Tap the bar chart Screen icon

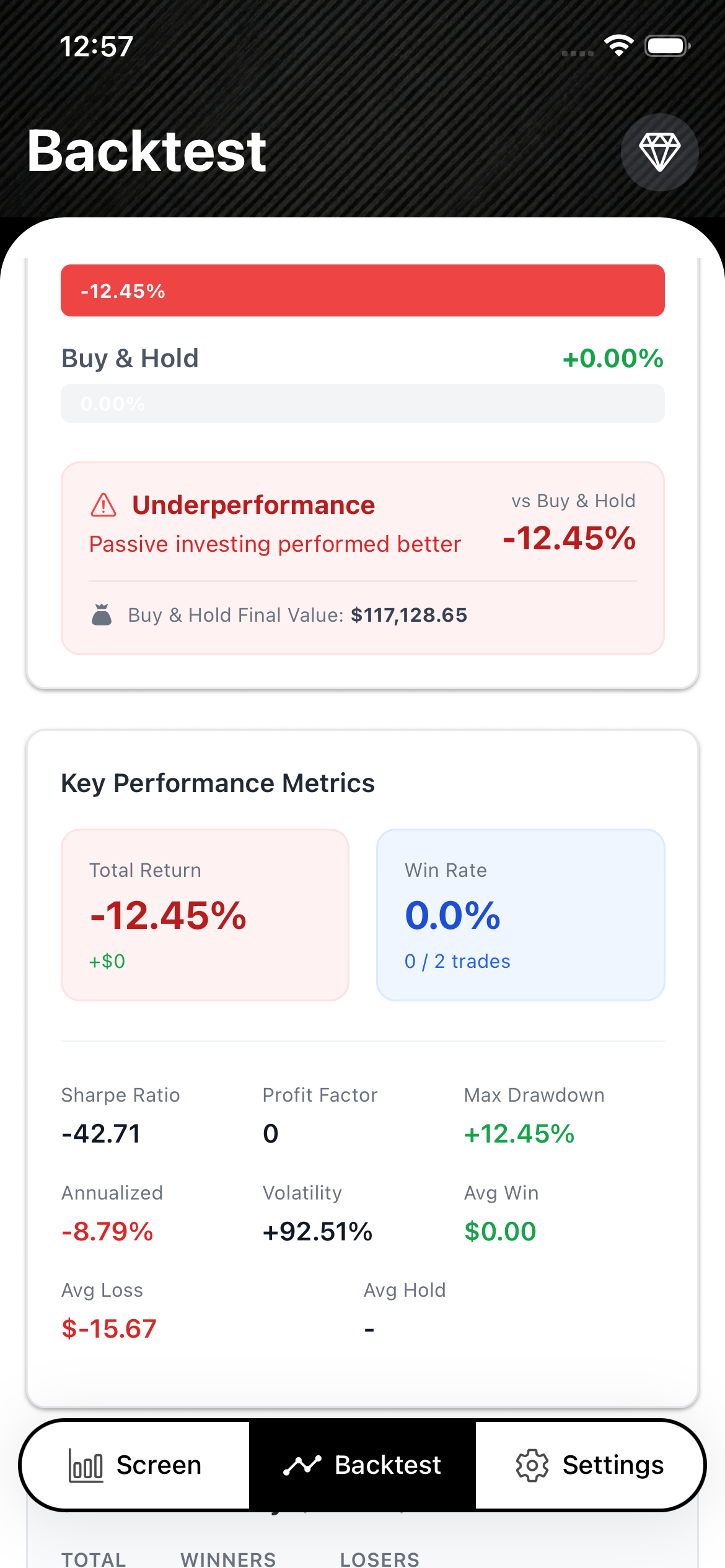tap(86, 1465)
